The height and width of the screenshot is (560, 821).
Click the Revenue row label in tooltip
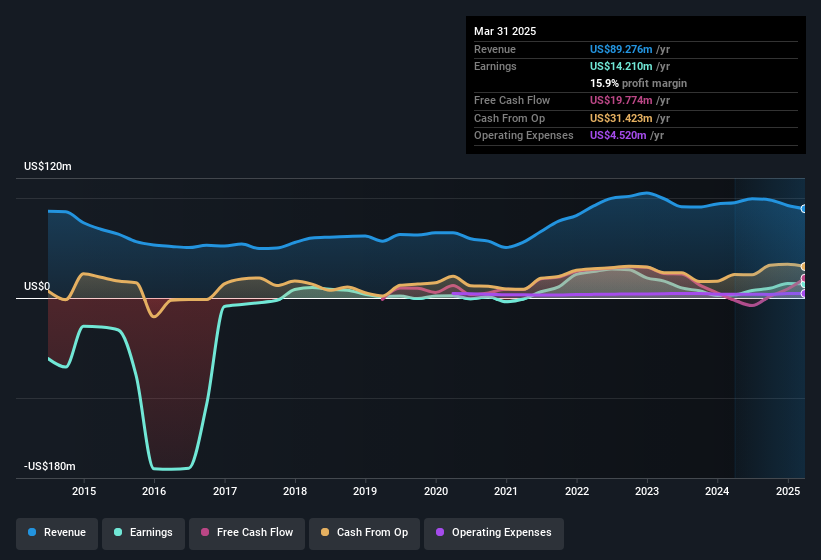point(495,49)
